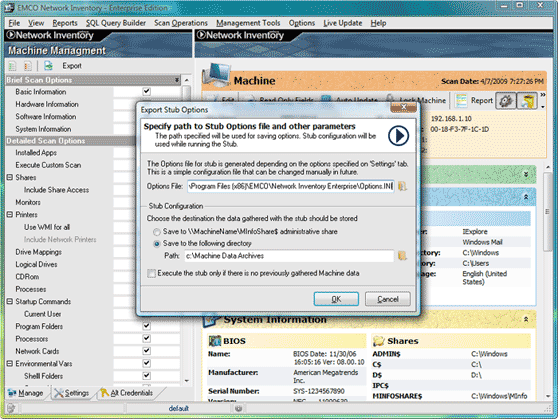
Task: Click scan options list scrollbar down arrow
Action: point(186,381)
